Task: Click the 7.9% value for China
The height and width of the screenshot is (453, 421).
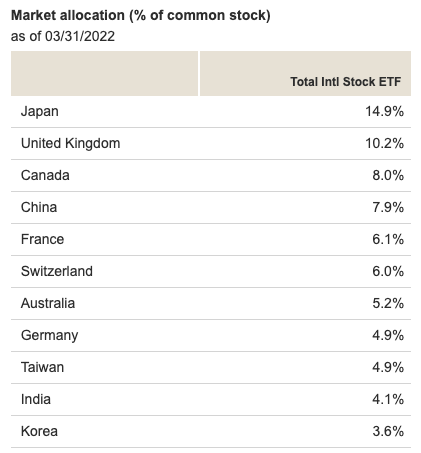Action: click(388, 207)
